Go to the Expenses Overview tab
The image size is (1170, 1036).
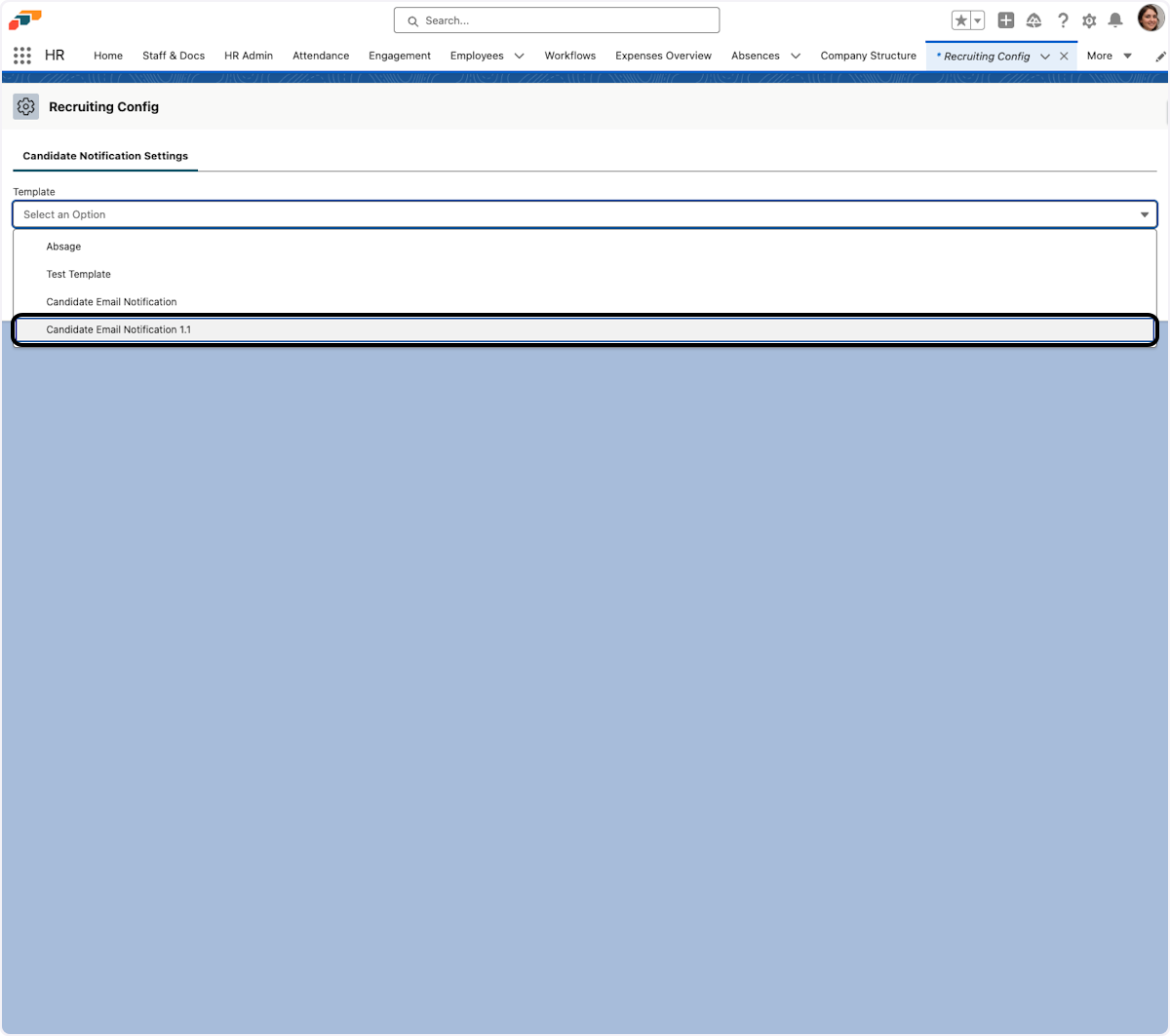click(x=663, y=56)
